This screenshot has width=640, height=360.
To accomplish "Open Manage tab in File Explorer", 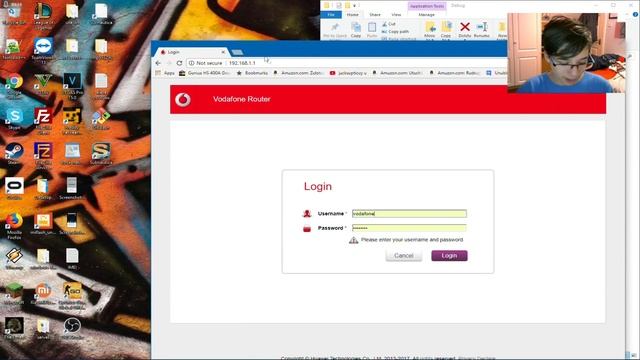I will point(427,15).
